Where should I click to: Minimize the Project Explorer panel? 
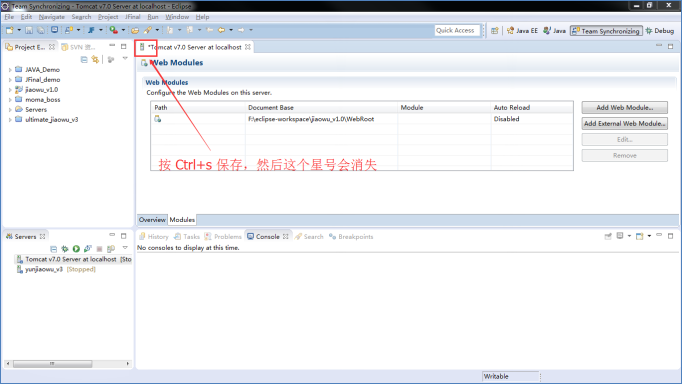click(112, 46)
